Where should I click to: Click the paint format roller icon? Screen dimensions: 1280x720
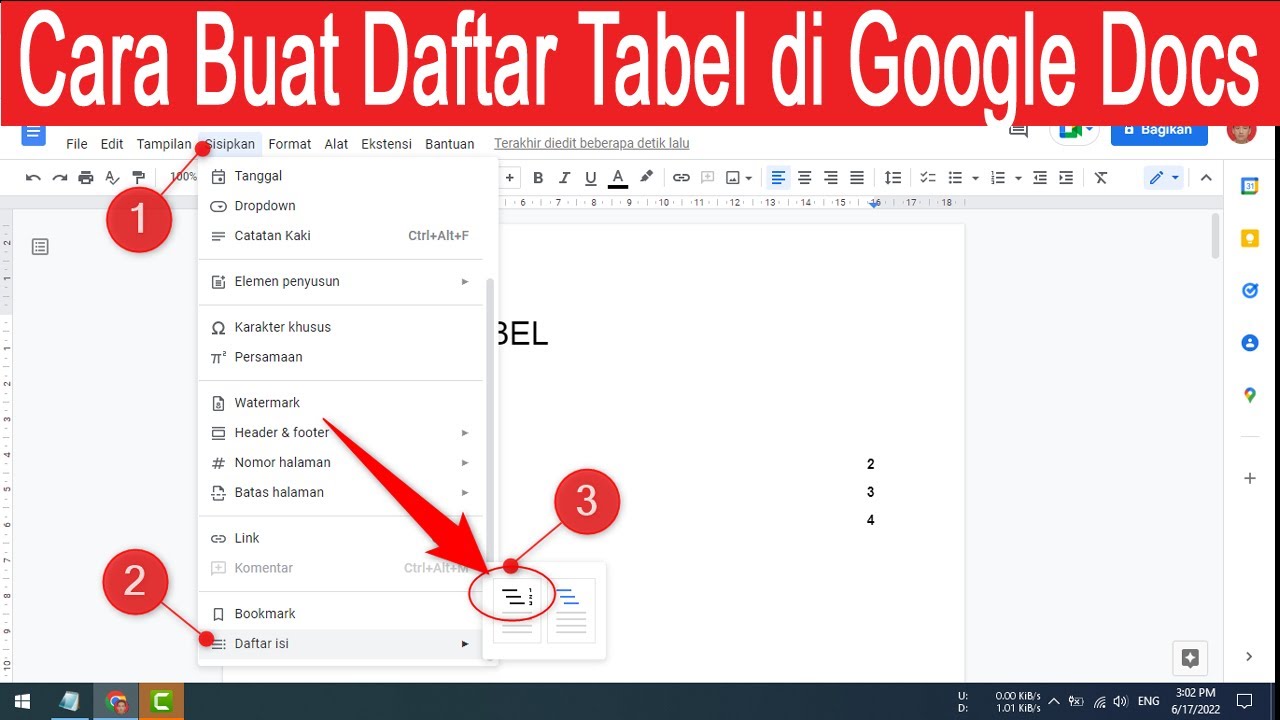[138, 178]
